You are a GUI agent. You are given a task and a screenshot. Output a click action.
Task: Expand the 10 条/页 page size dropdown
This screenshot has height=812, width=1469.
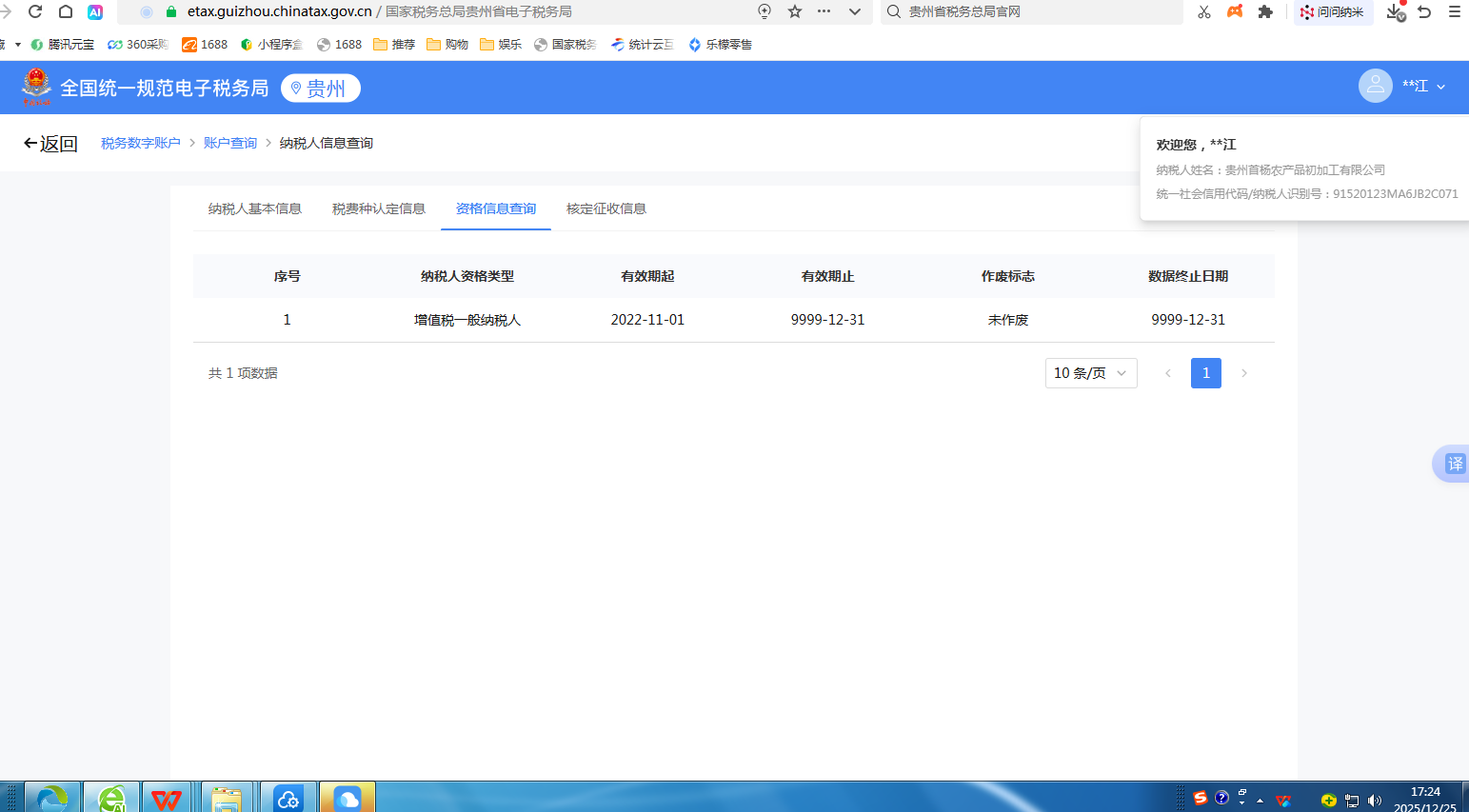coord(1090,373)
